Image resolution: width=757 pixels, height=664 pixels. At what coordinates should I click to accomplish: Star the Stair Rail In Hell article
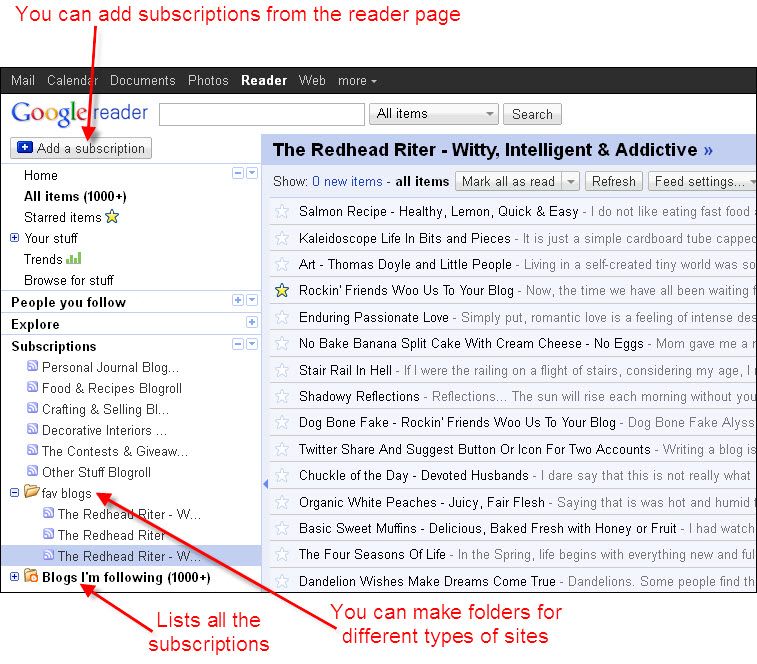coord(281,370)
